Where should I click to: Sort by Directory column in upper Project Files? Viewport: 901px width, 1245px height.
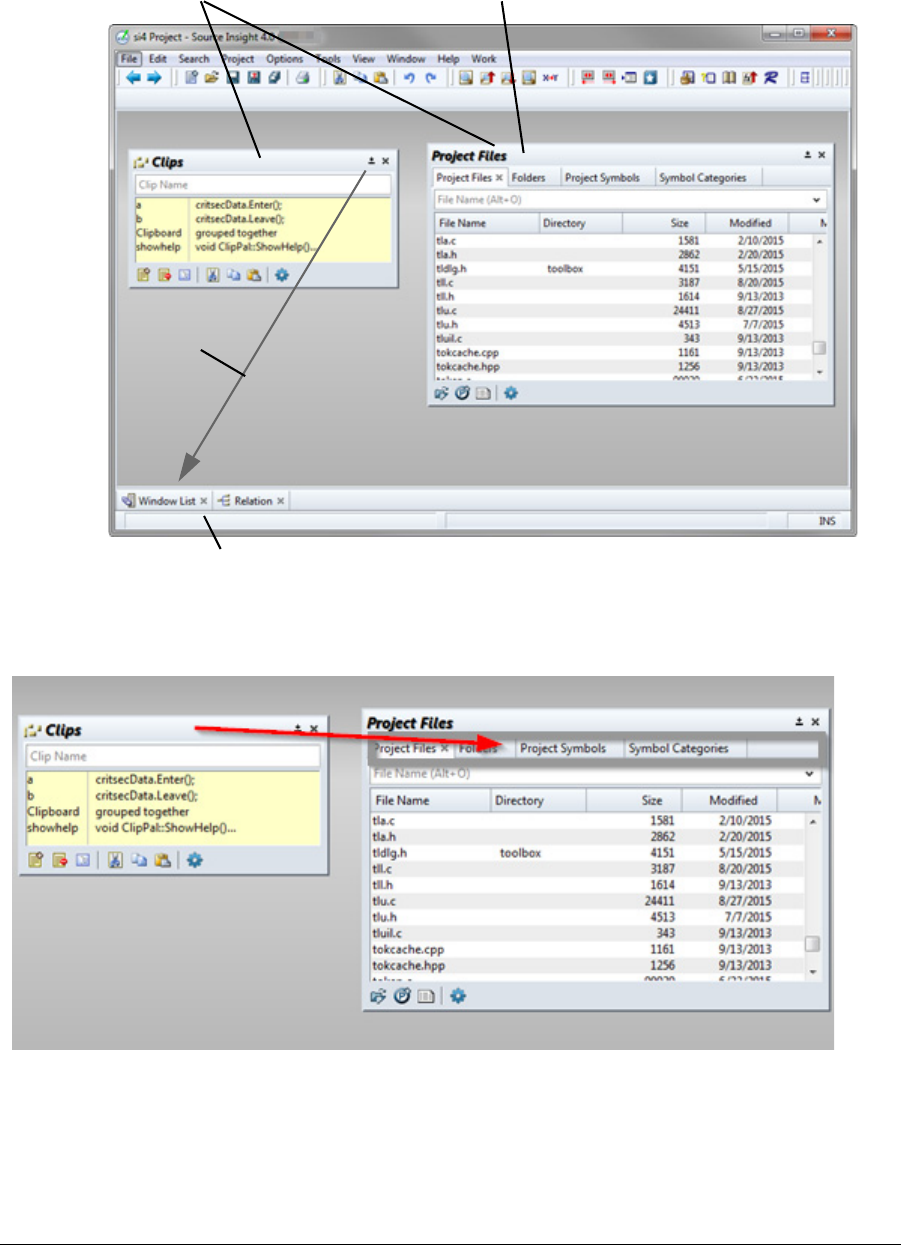[x=581, y=223]
